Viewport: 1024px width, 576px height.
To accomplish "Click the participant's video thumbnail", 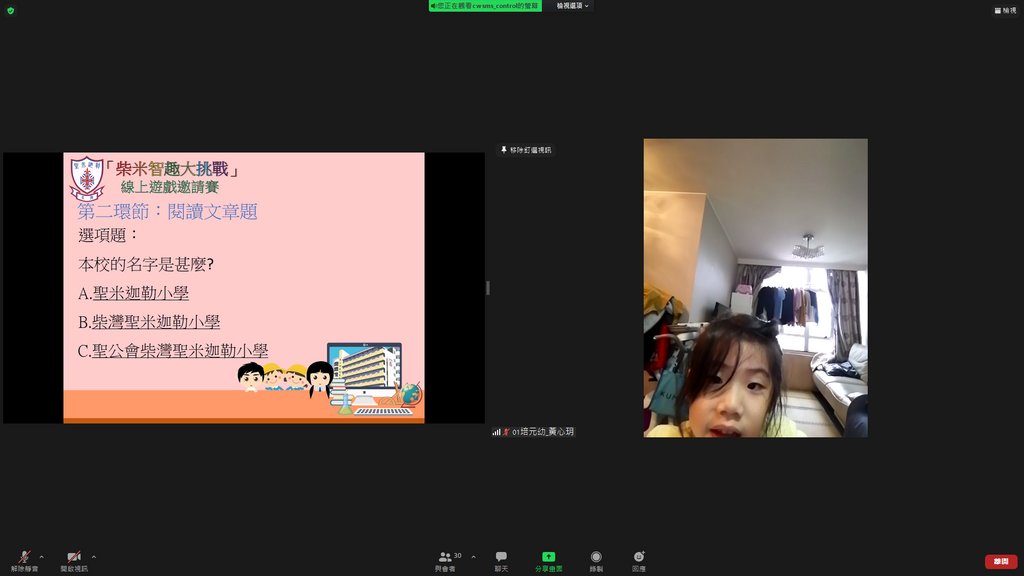I will pos(755,288).
